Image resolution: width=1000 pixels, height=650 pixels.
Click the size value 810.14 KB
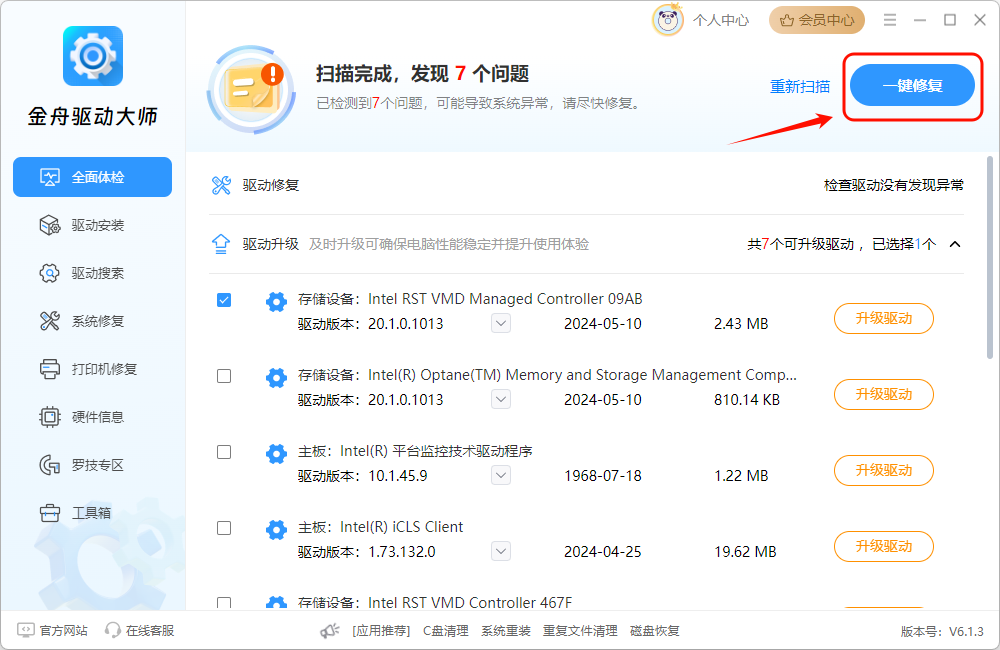pyautogui.click(x=747, y=400)
